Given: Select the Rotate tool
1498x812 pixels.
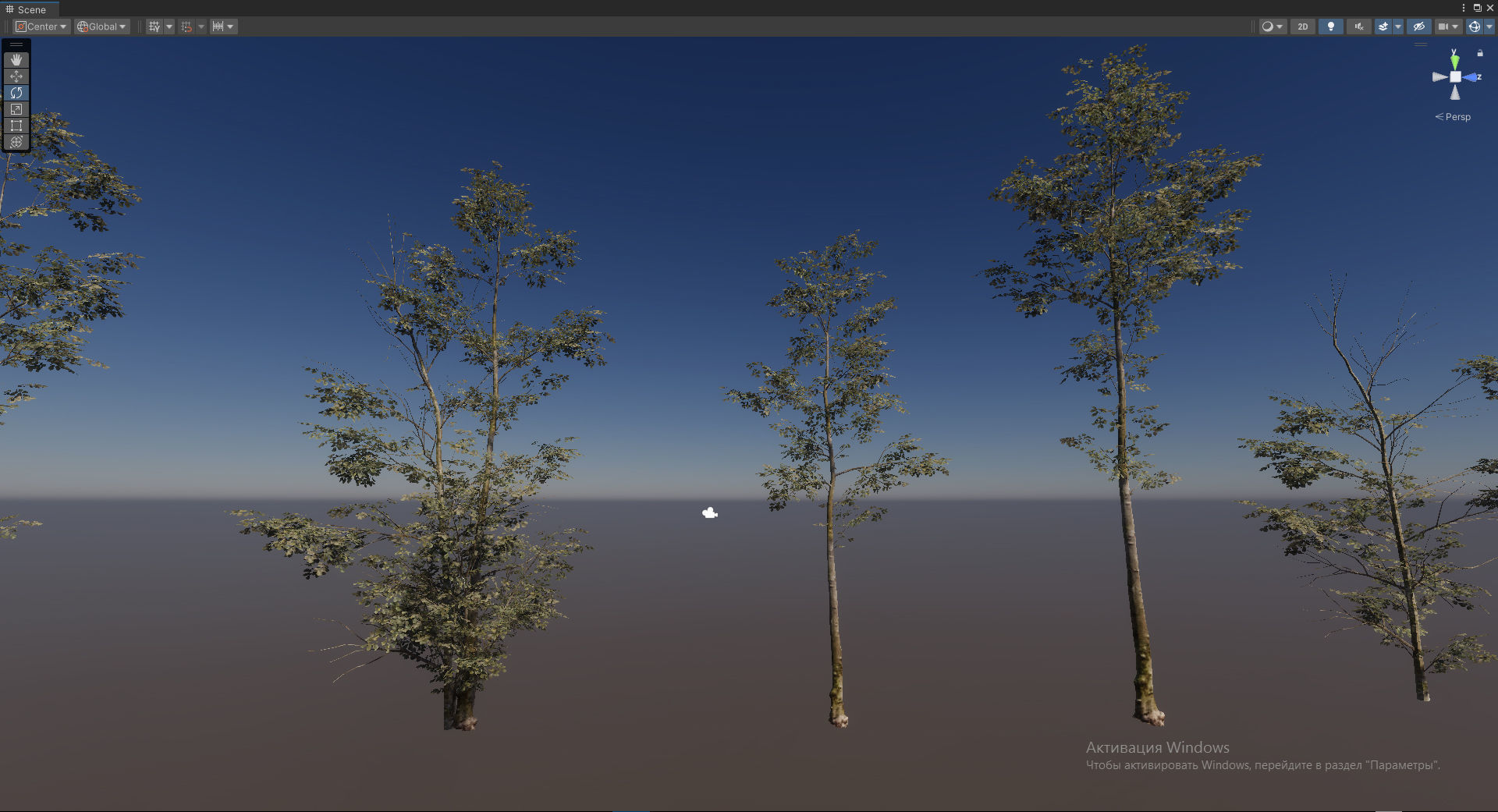Looking at the screenshot, I should [x=16, y=93].
